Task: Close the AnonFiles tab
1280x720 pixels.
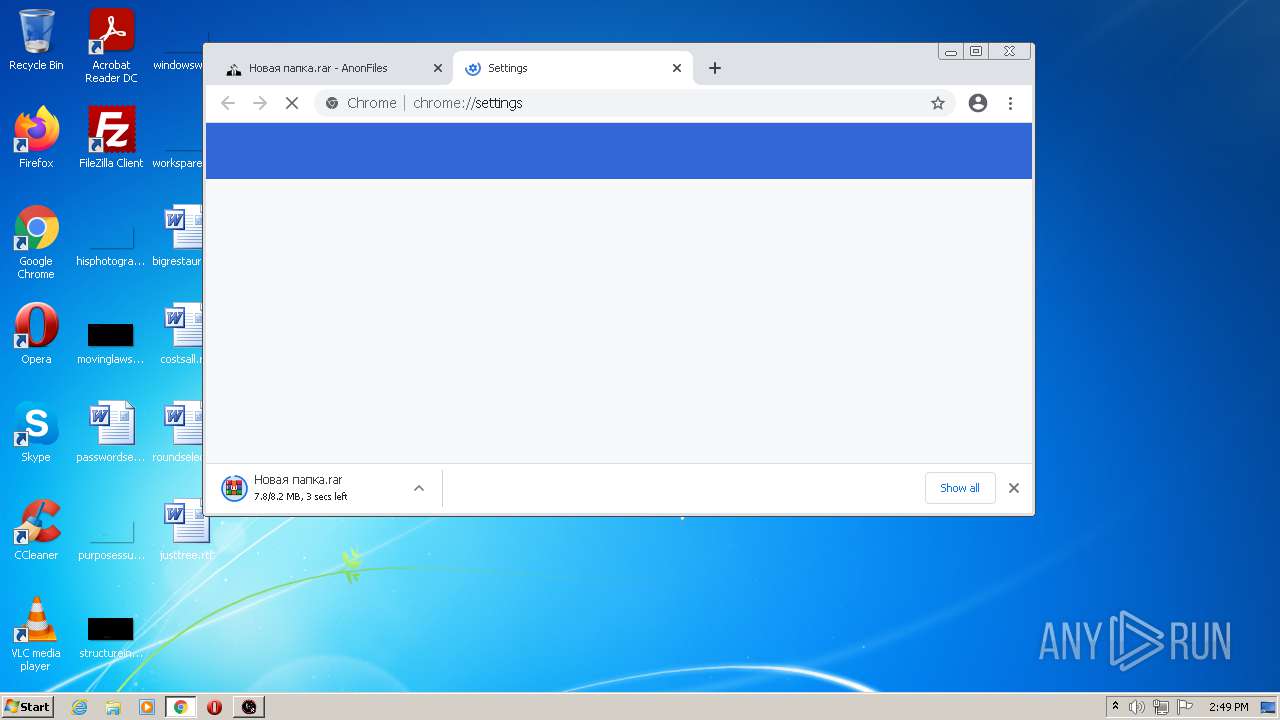Action: pyautogui.click(x=437, y=68)
